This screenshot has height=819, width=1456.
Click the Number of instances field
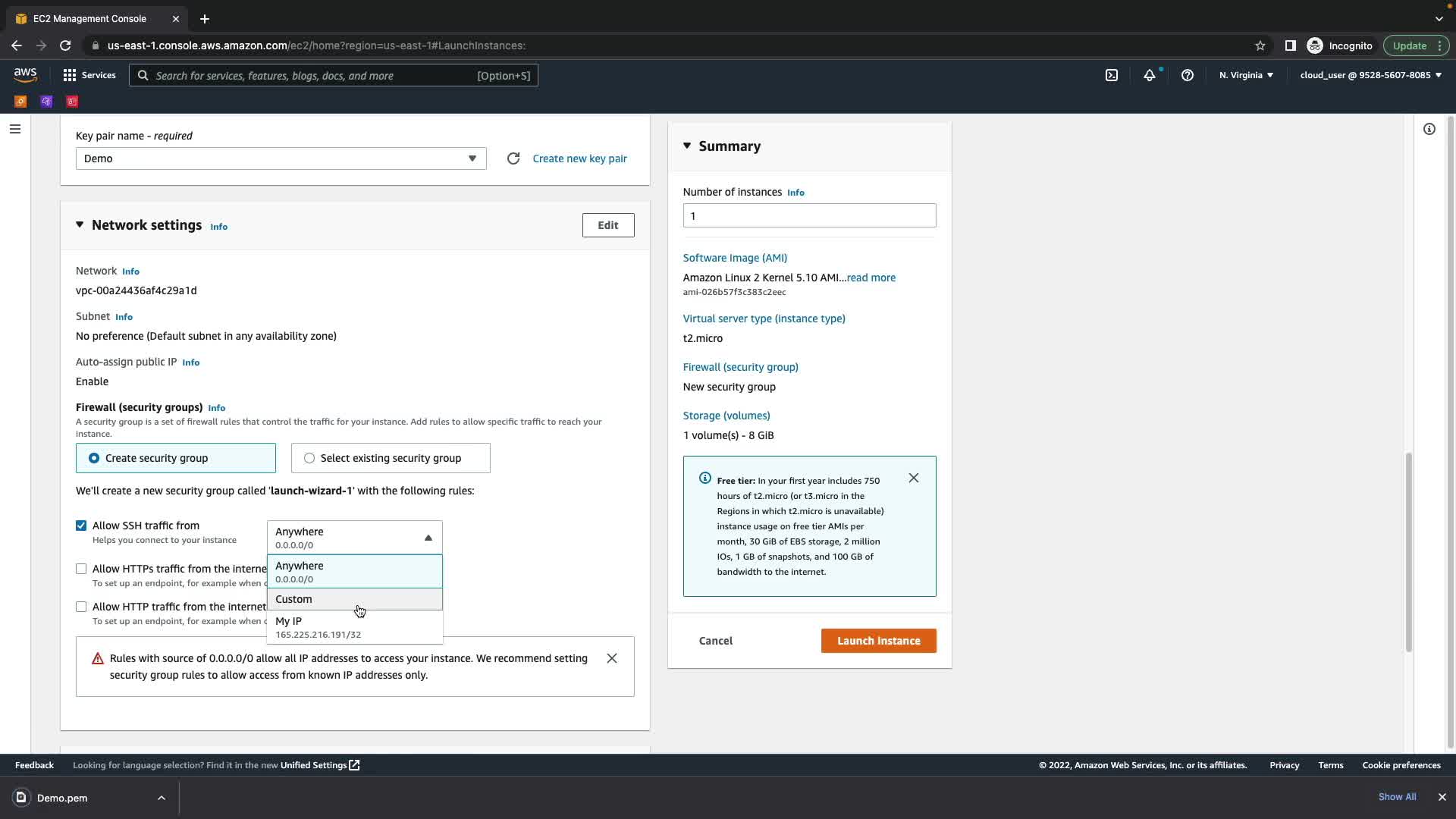tap(809, 215)
